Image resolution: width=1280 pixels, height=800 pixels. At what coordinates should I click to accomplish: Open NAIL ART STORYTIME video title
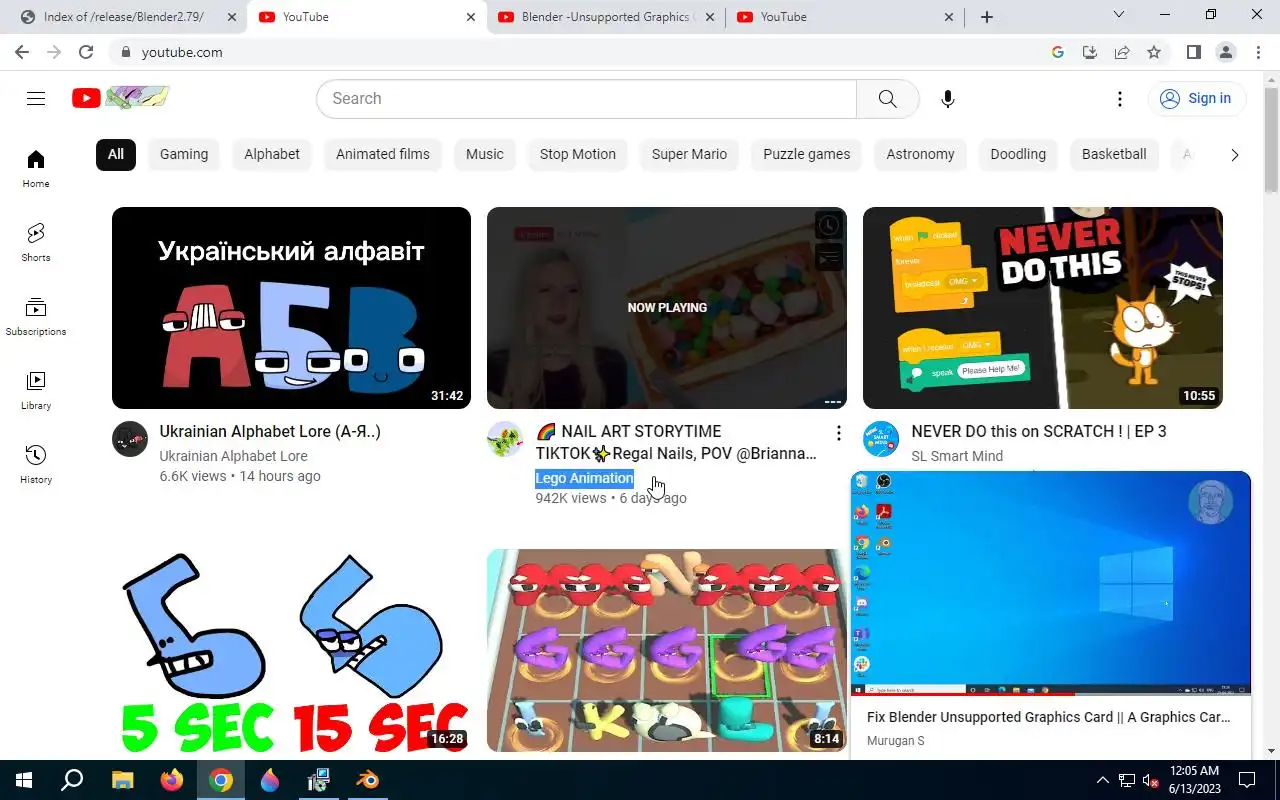pyautogui.click(x=676, y=442)
